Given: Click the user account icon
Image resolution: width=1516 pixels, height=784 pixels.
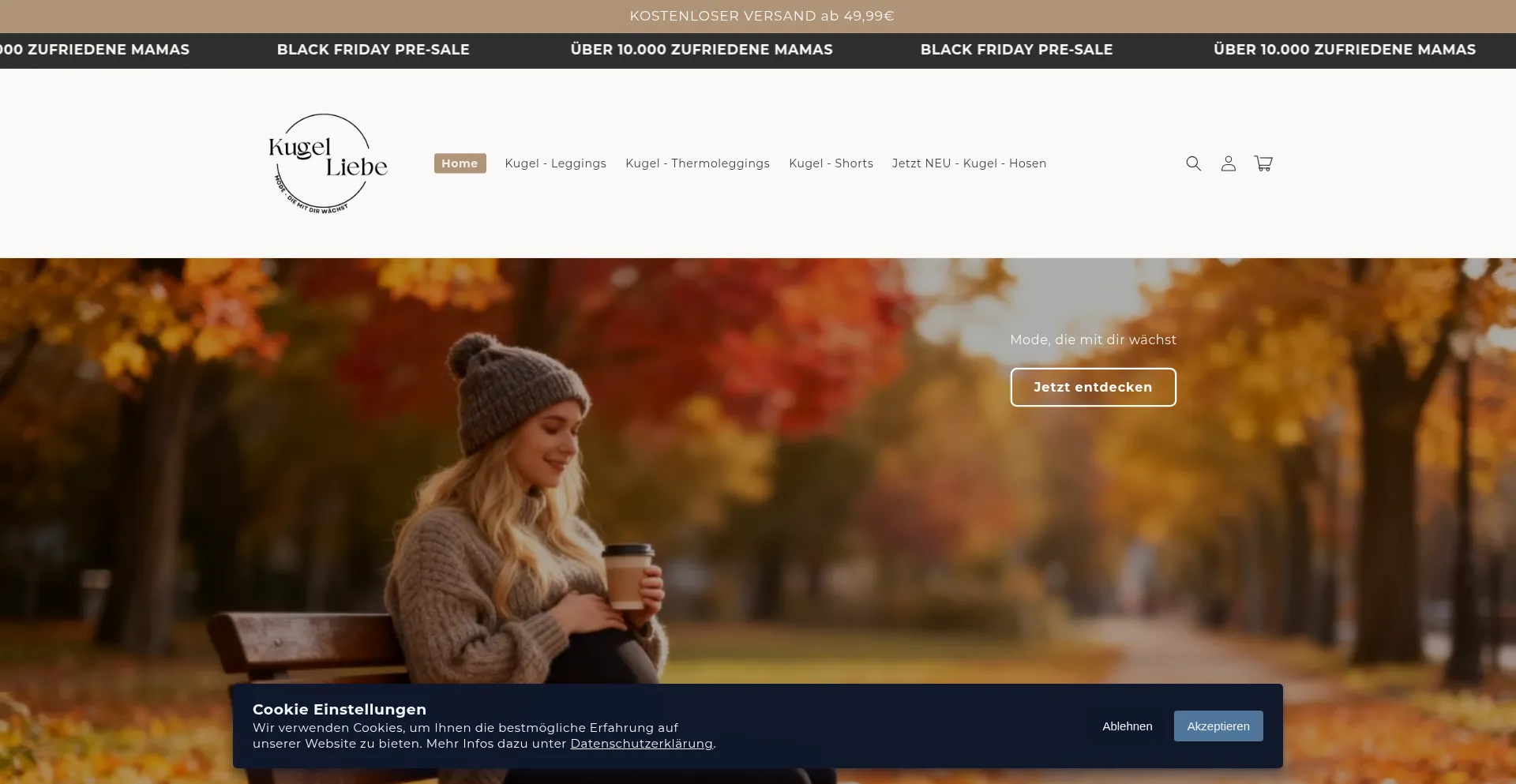Looking at the screenshot, I should [1228, 163].
